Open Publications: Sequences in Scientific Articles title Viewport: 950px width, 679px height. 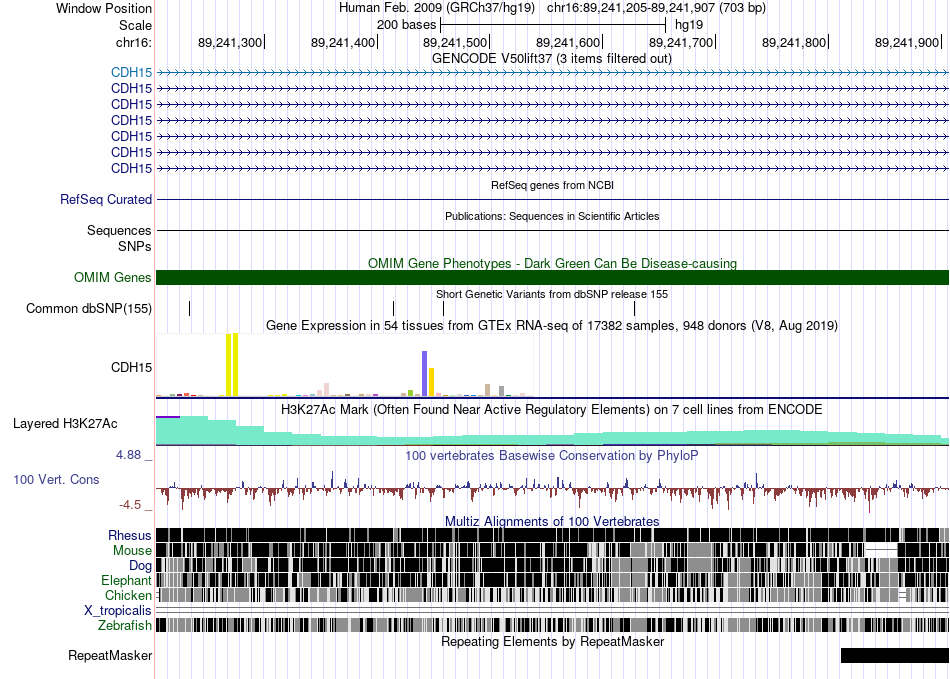click(552, 216)
